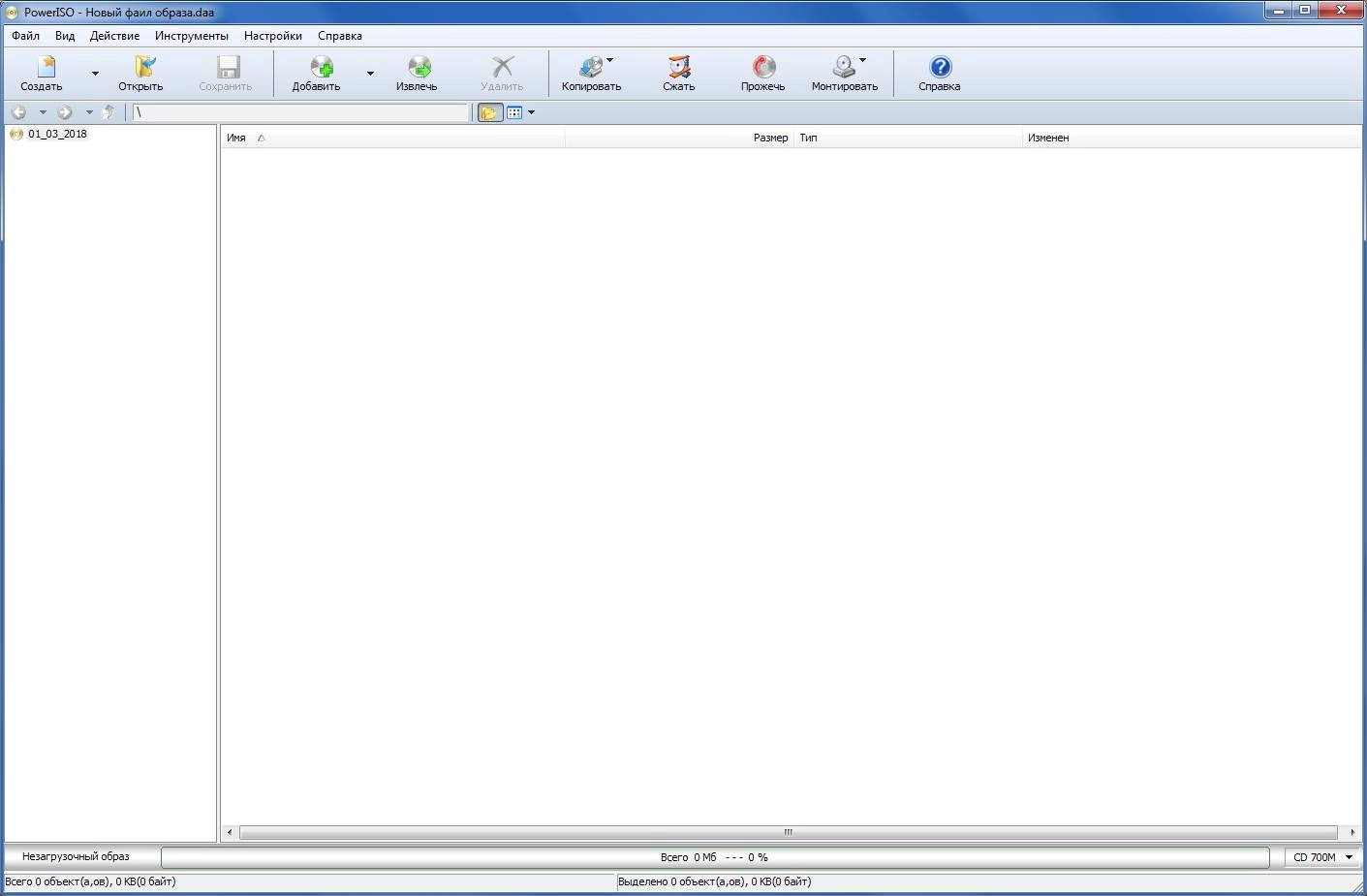Open the Forward history dropdown arrow
1367x896 pixels.
[x=89, y=112]
